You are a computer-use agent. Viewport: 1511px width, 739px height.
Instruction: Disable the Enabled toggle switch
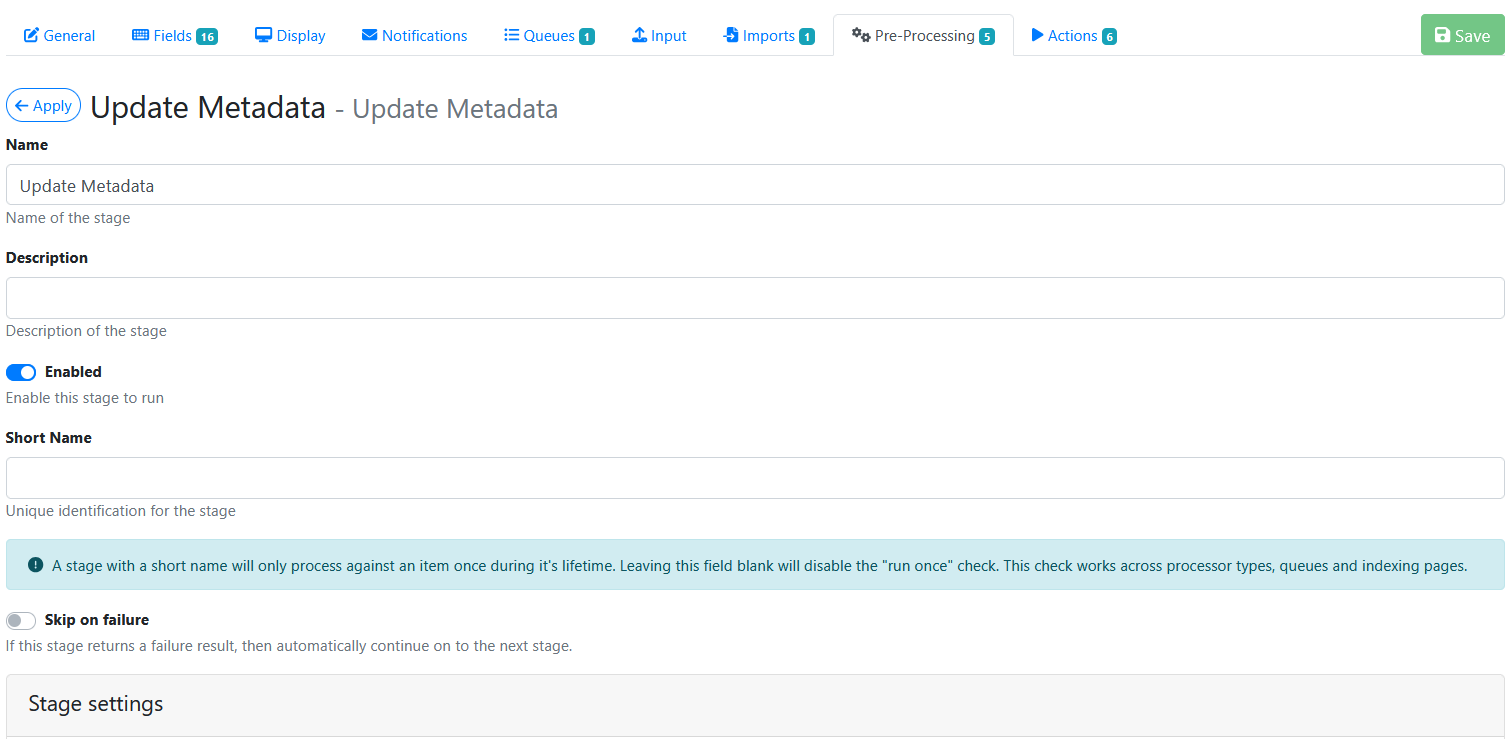(21, 372)
